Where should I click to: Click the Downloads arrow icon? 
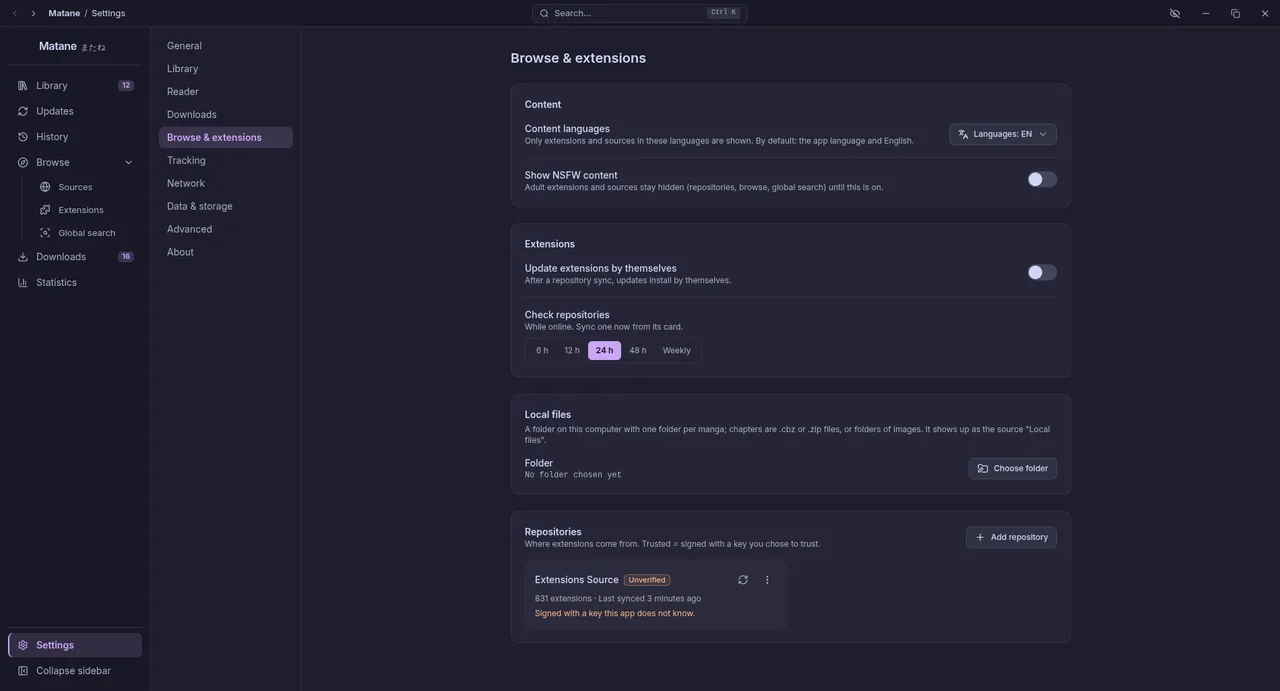(23, 257)
